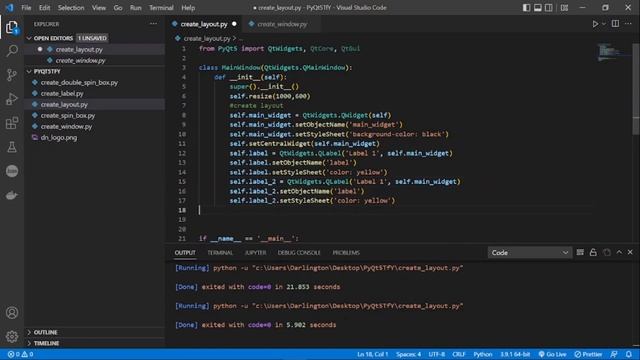Switch to the Debug Console tab
Viewport: 640px width, 360px height.
tap(299, 253)
